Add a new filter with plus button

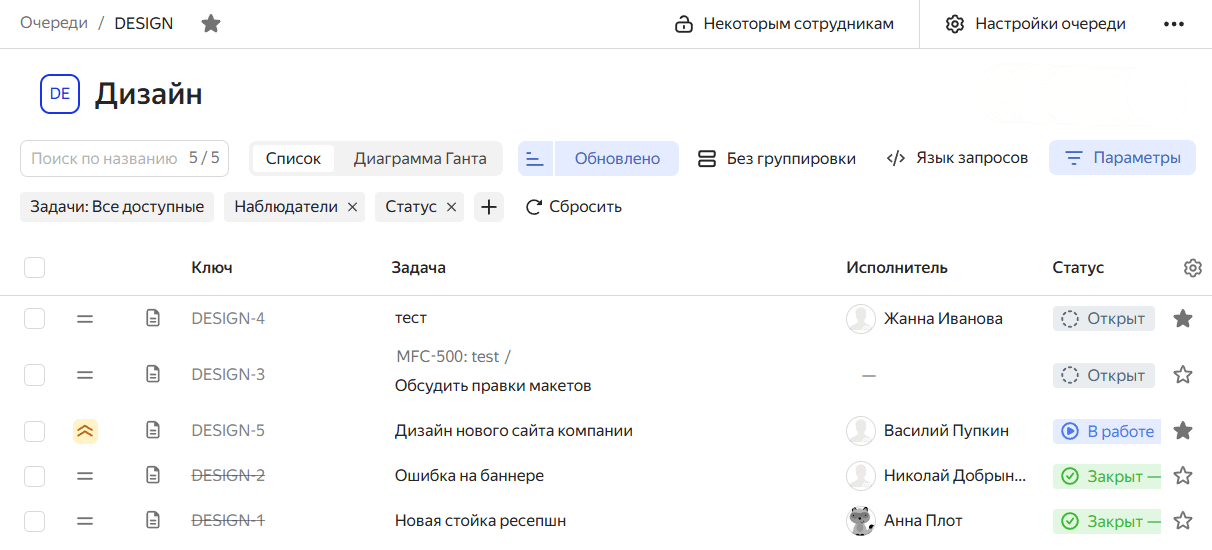tap(488, 207)
